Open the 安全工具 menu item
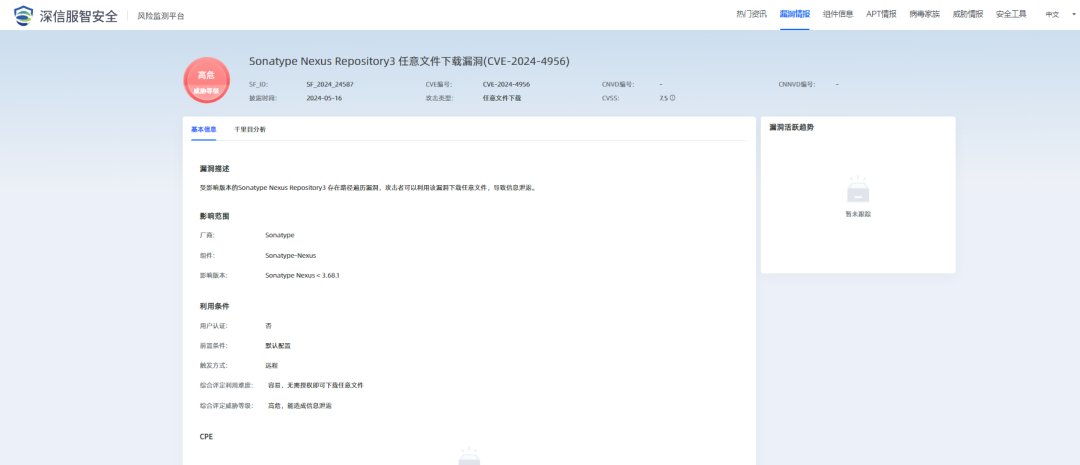This screenshot has height=465, width=1080. click(1010, 14)
